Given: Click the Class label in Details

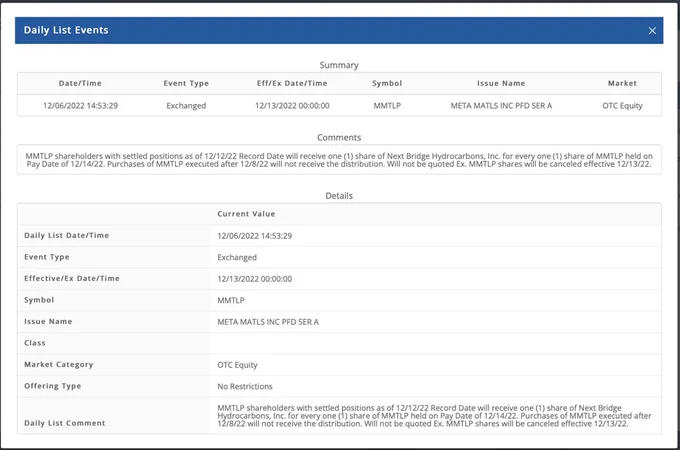Looking at the screenshot, I should pyautogui.click(x=35, y=343).
